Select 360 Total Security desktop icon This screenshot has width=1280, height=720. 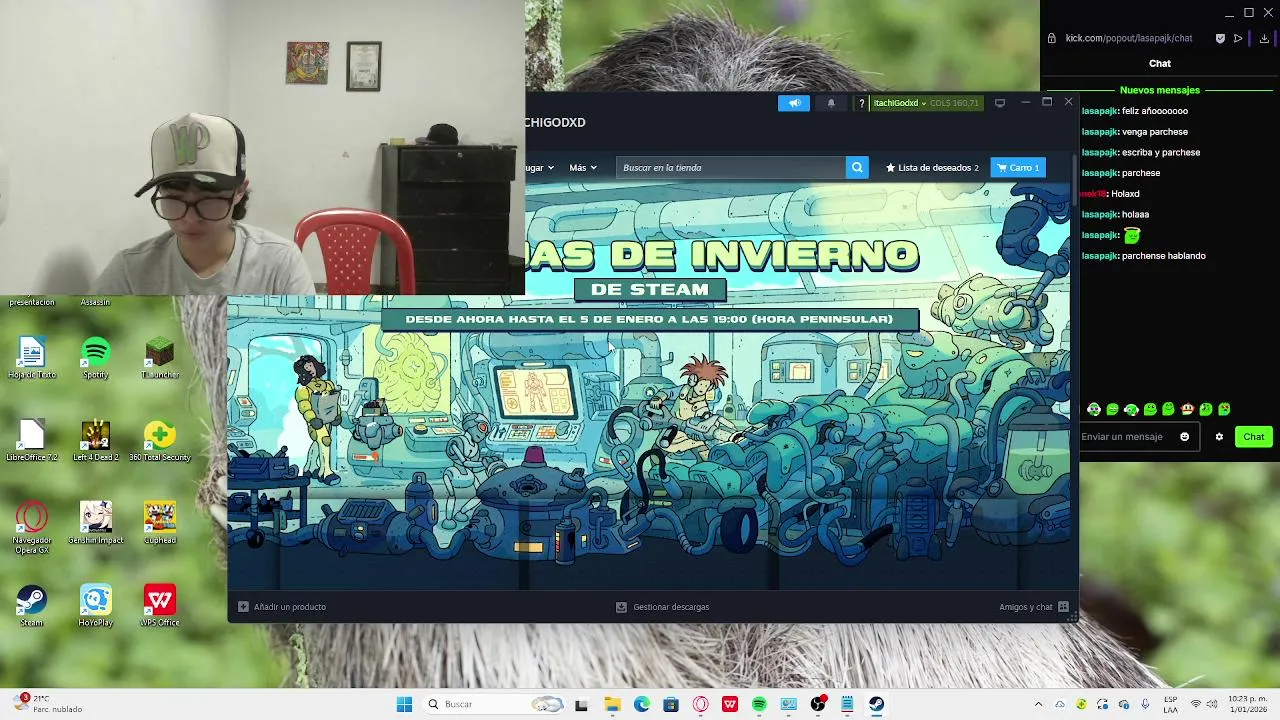160,441
